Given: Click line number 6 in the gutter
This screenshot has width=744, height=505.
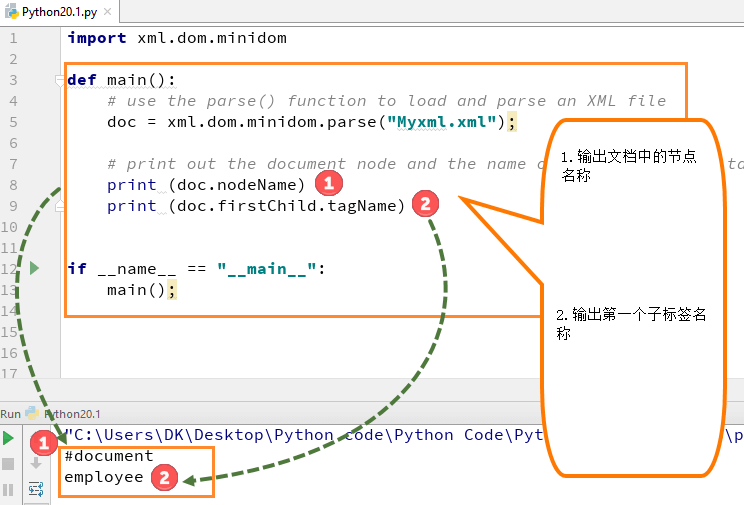Looking at the screenshot, I should (x=13, y=143).
